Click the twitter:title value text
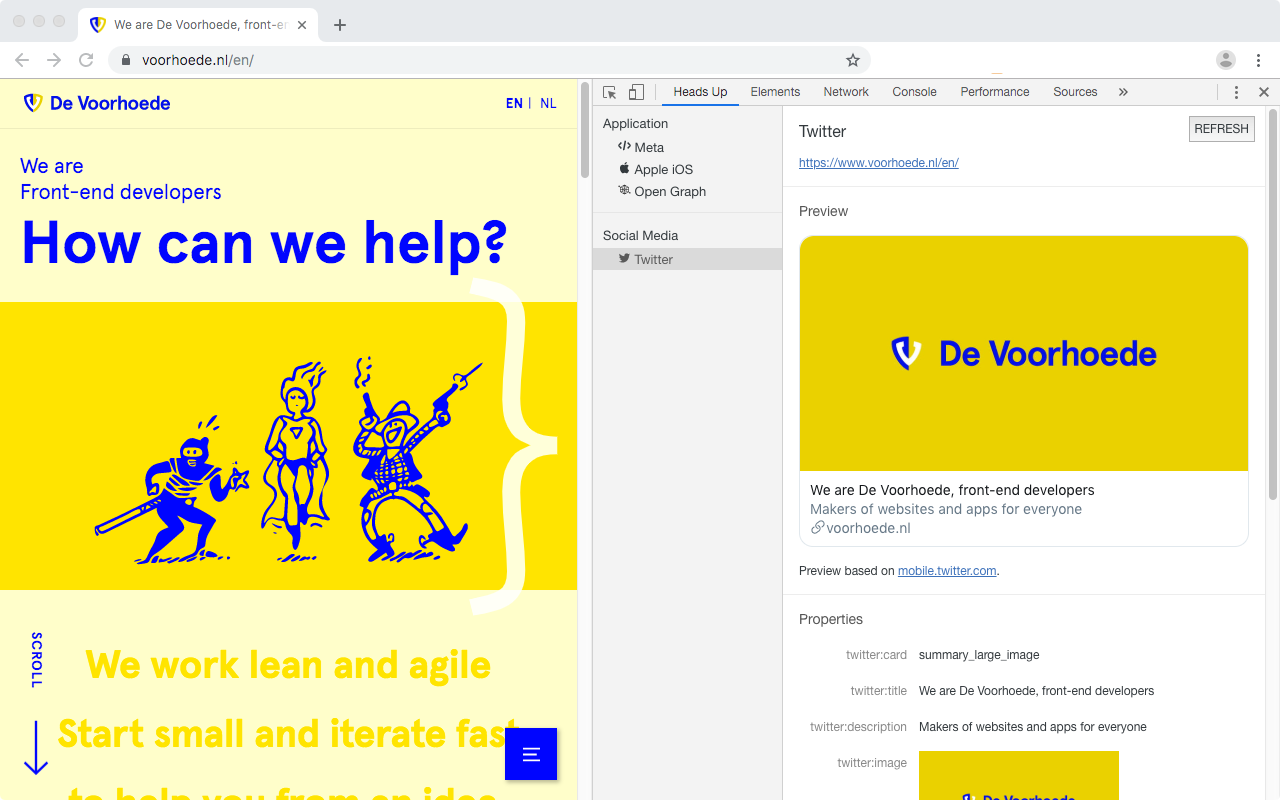 [1036, 691]
